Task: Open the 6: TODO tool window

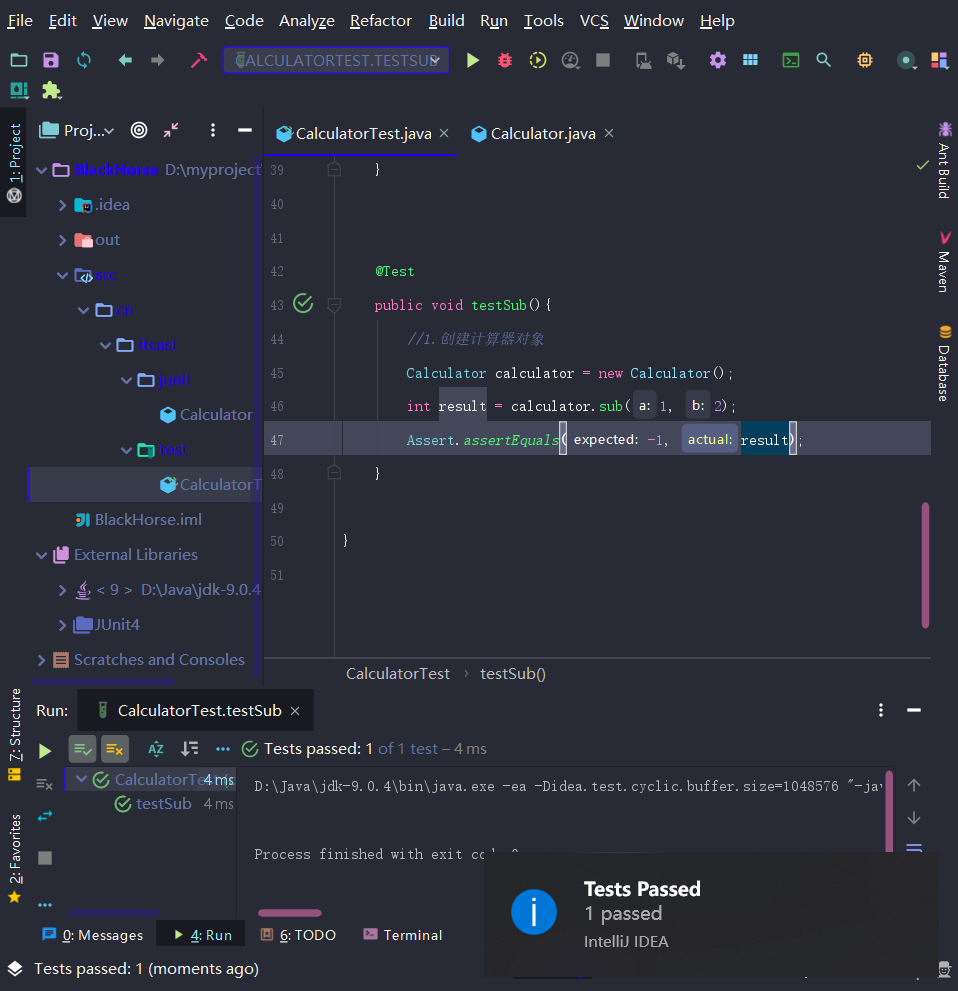Action: tap(299, 935)
